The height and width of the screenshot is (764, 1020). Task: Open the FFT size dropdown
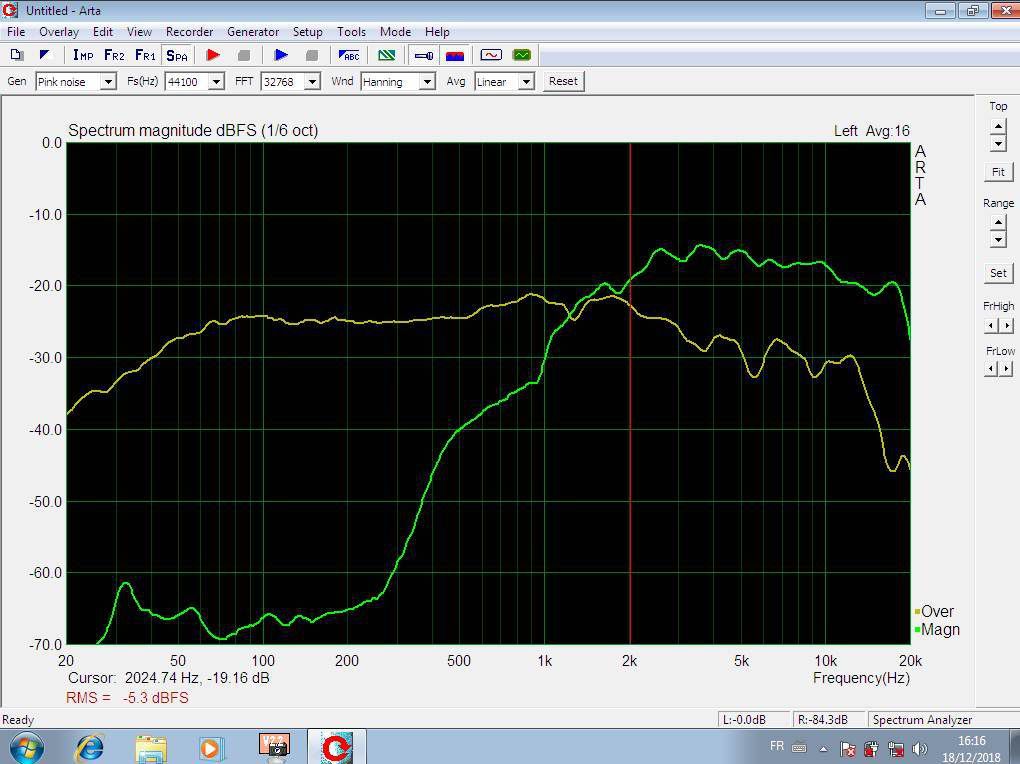click(313, 82)
